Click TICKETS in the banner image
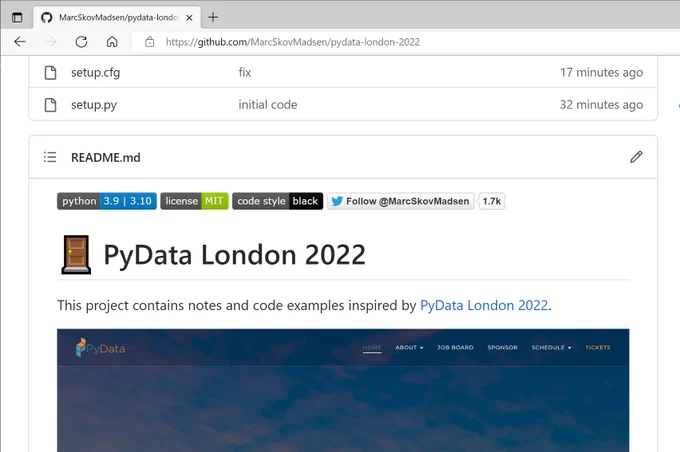 click(598, 347)
